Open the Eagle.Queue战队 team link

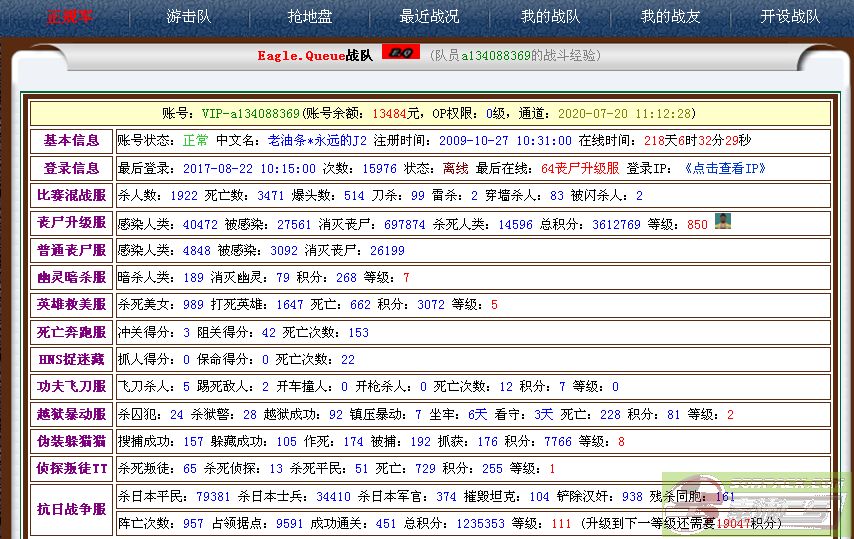coord(314,56)
